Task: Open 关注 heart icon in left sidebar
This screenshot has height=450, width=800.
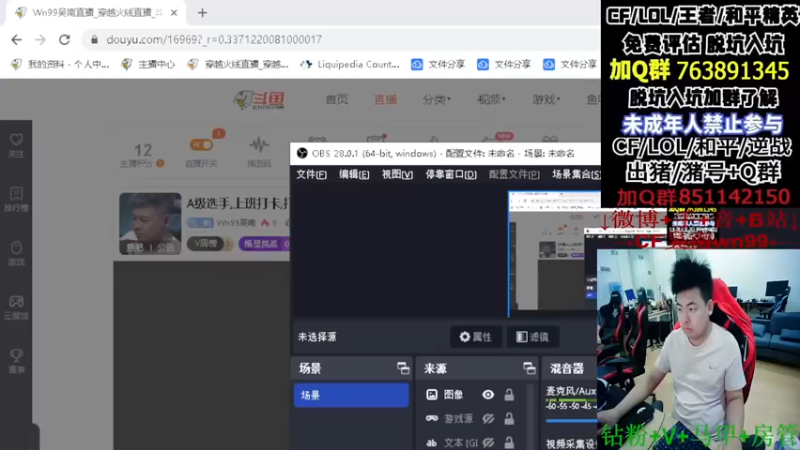Action: [16, 145]
